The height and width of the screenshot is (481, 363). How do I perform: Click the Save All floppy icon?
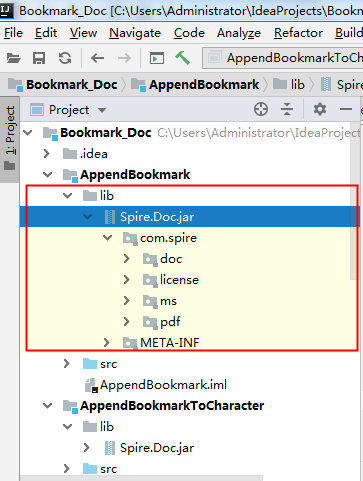pyautogui.click(x=39, y=58)
